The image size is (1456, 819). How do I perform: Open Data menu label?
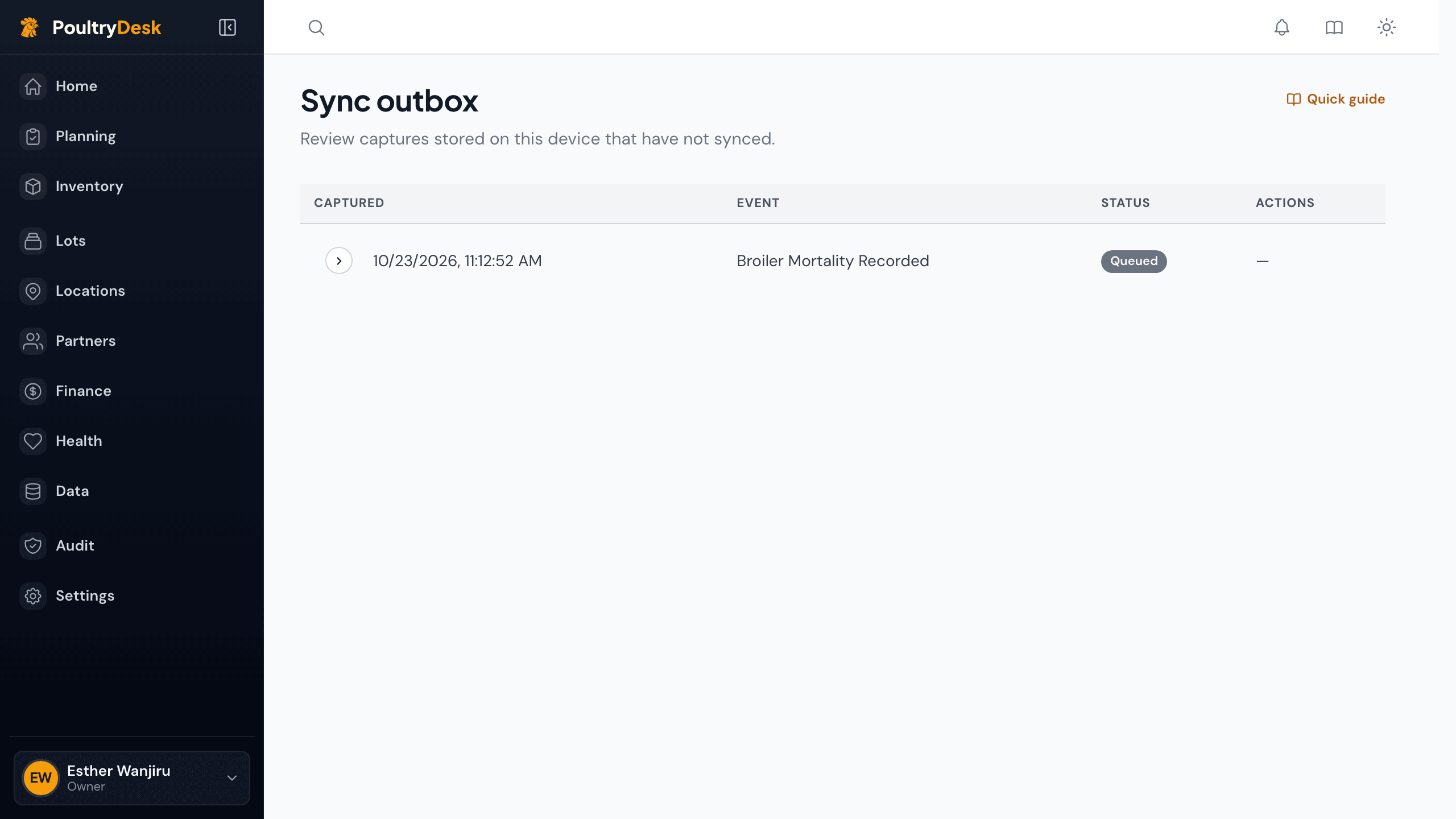72,491
